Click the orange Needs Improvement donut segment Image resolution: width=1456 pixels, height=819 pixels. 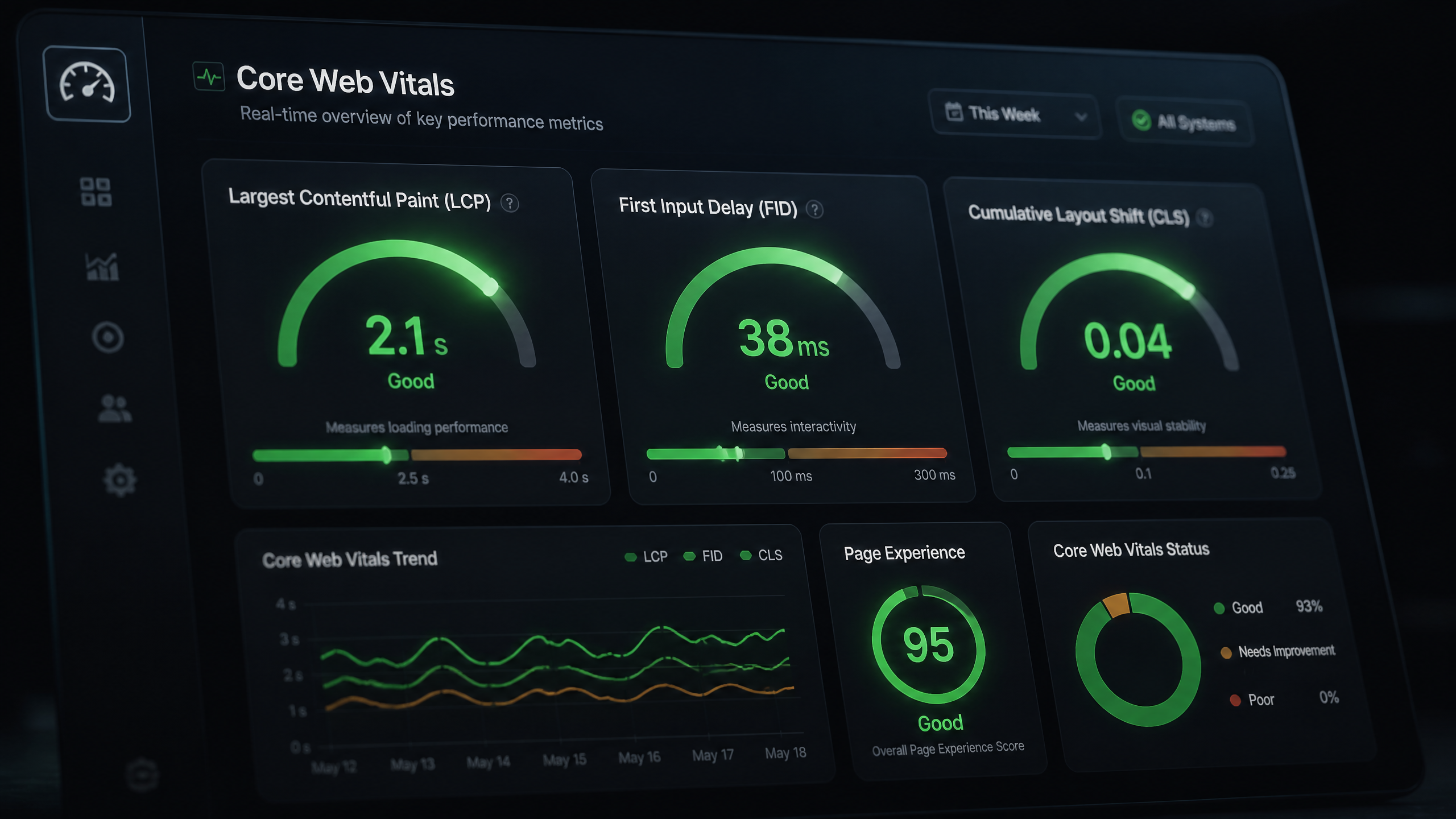tap(1116, 605)
